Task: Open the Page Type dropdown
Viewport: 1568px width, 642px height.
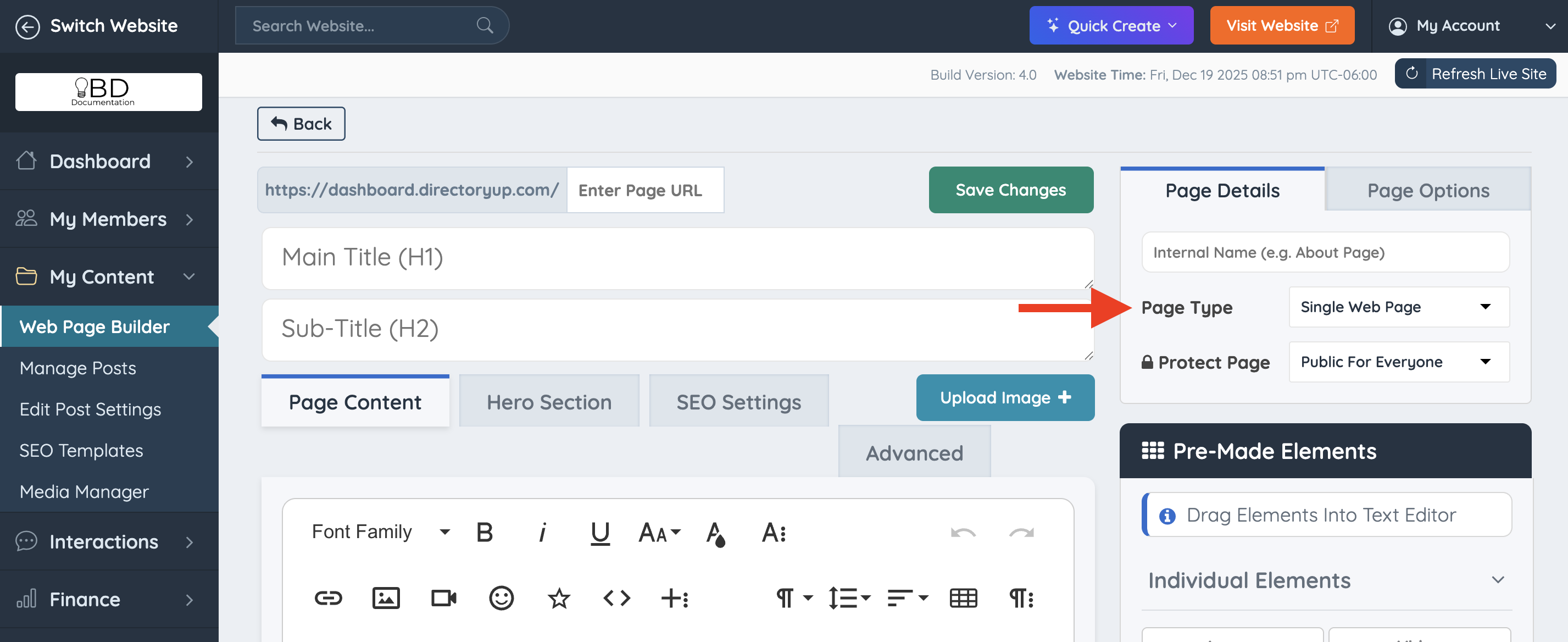Action: pyautogui.click(x=1398, y=307)
